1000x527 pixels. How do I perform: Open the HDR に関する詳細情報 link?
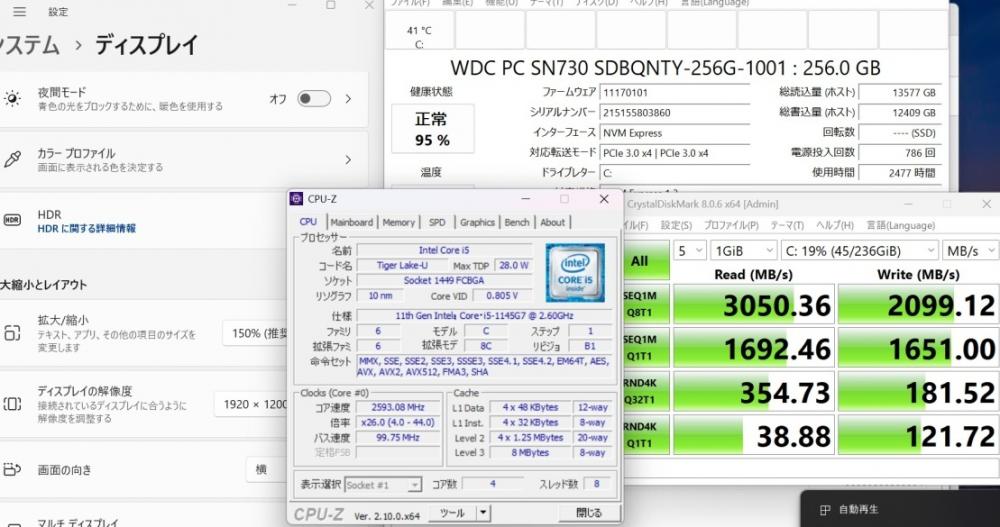point(86,228)
